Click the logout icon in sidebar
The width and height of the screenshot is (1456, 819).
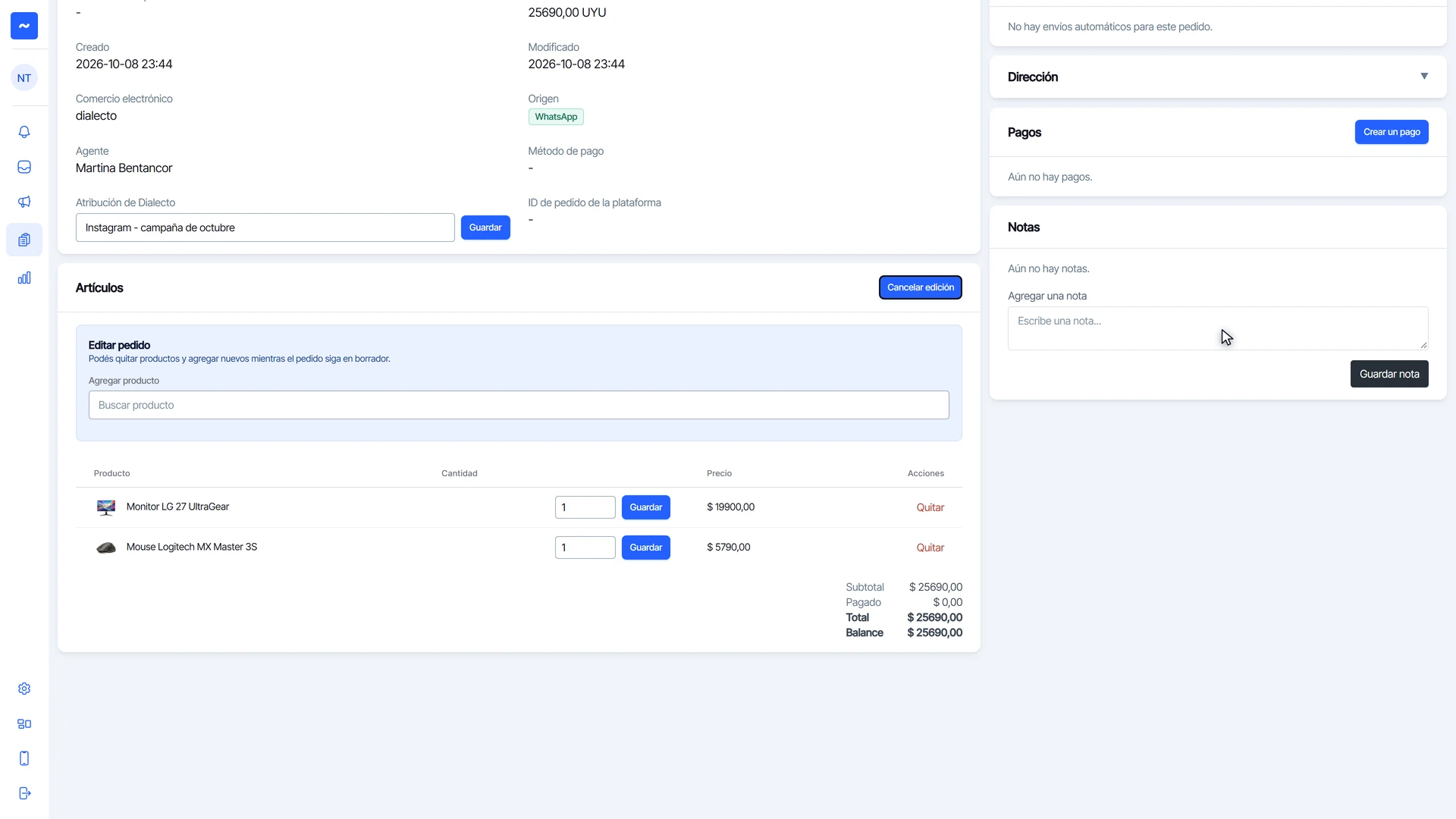[x=24, y=793]
